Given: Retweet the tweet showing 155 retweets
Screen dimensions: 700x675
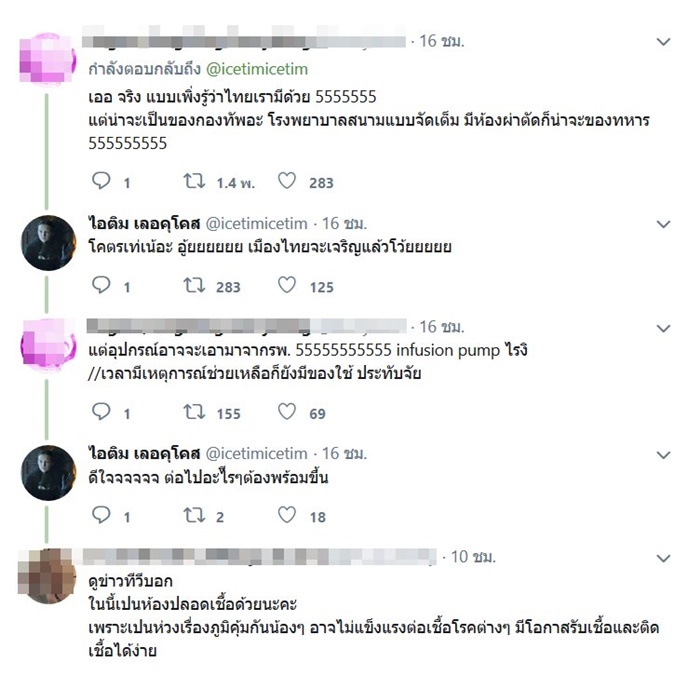Looking at the screenshot, I should point(195,411).
